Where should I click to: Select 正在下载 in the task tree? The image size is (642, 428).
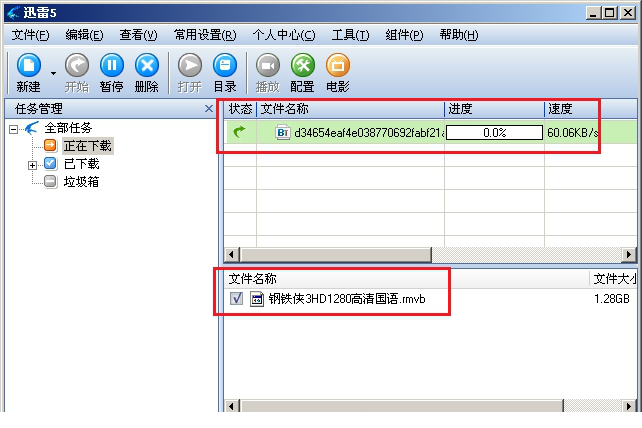coord(88,146)
